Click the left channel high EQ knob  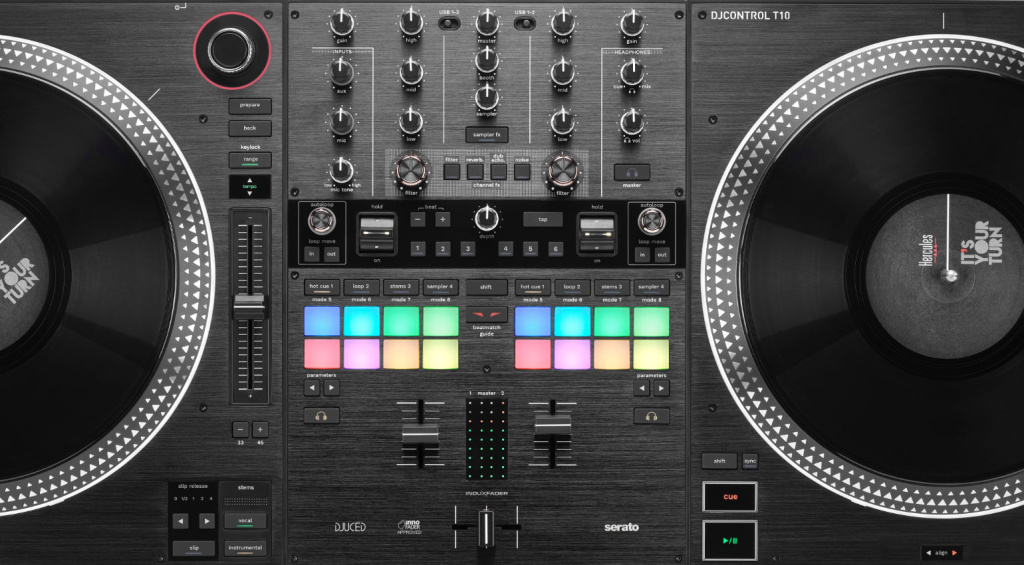point(411,24)
